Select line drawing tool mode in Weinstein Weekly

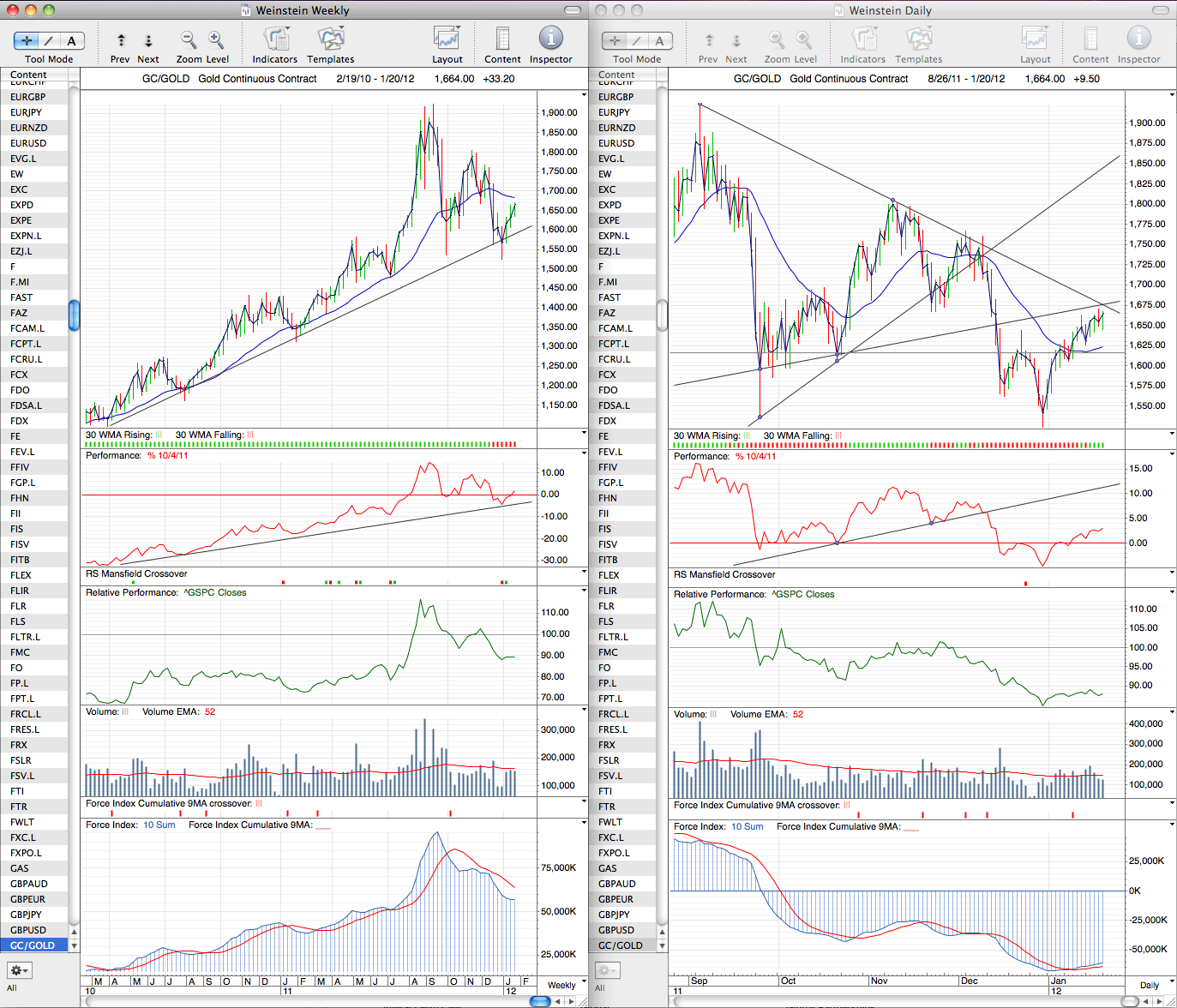(50, 40)
